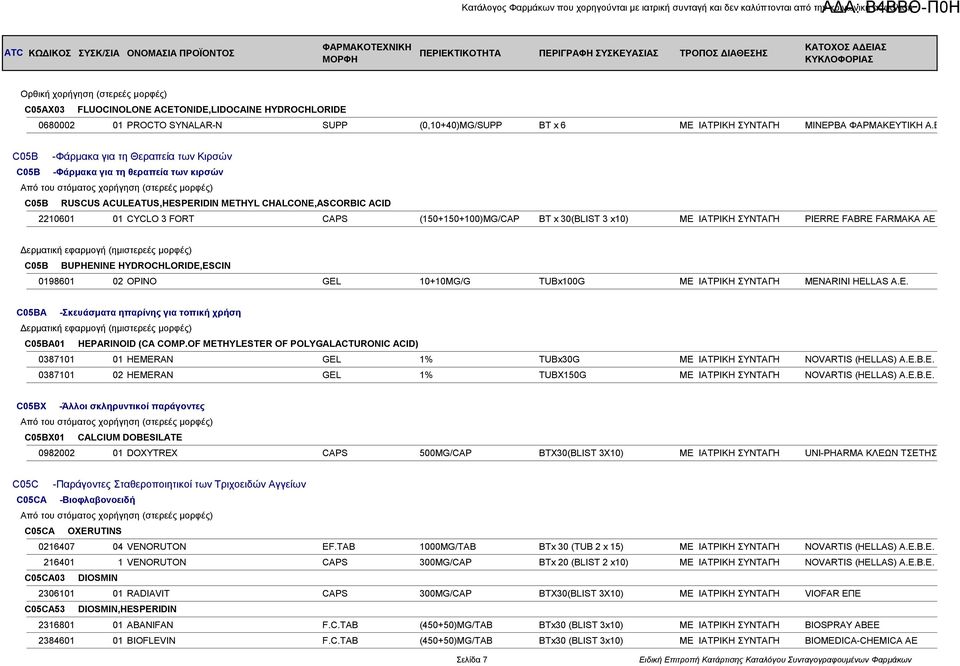Click product code "216401"

[59, 563]
